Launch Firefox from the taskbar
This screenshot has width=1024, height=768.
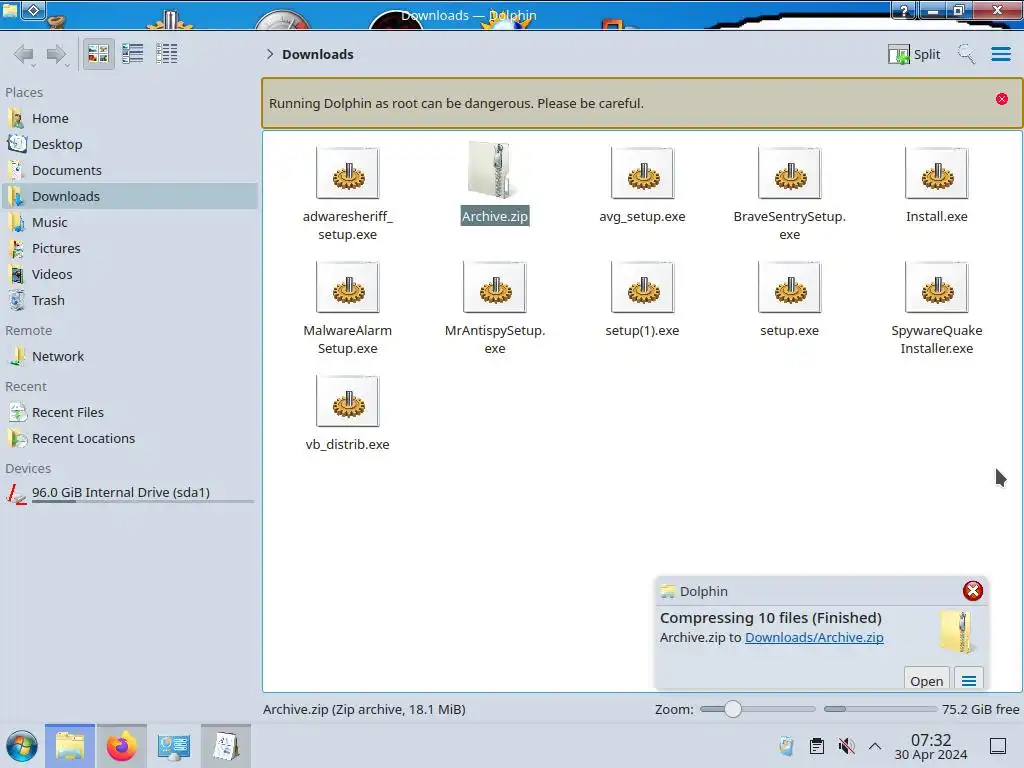tap(121, 746)
